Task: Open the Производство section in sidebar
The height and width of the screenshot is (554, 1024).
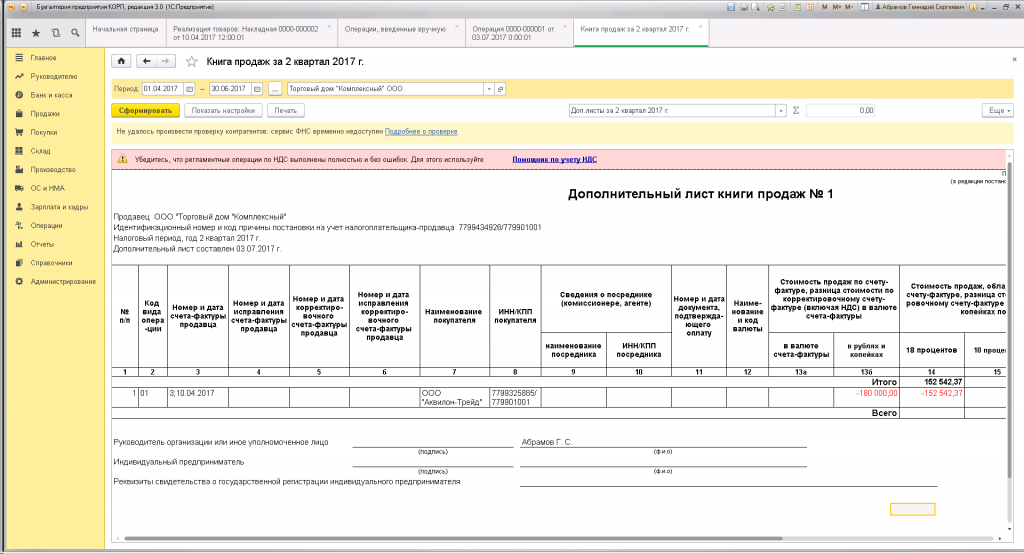Action: [x=53, y=169]
